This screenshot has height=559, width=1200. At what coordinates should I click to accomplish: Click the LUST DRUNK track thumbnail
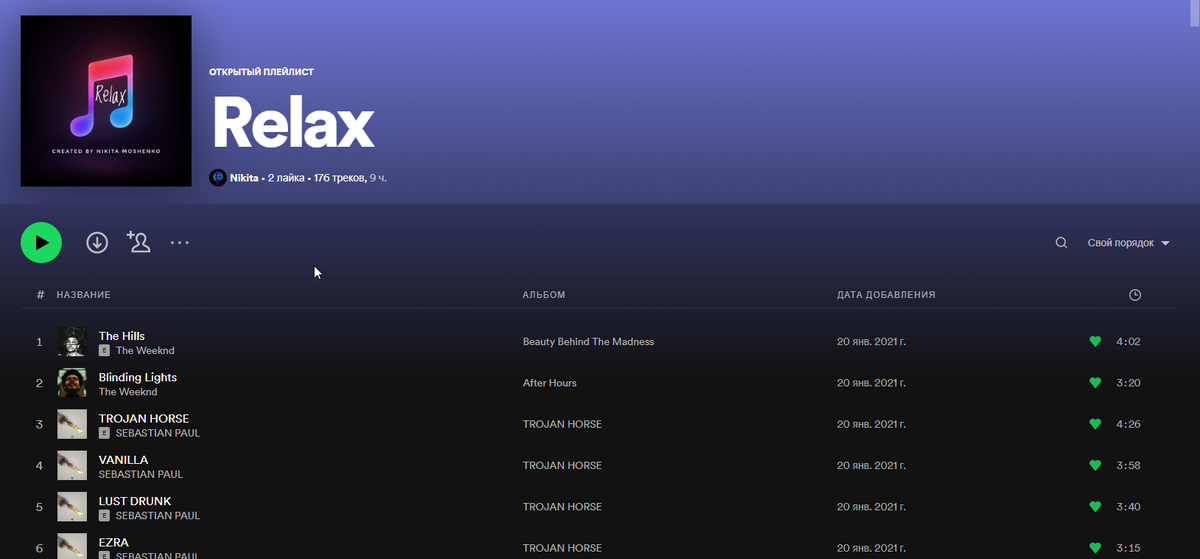(72, 507)
